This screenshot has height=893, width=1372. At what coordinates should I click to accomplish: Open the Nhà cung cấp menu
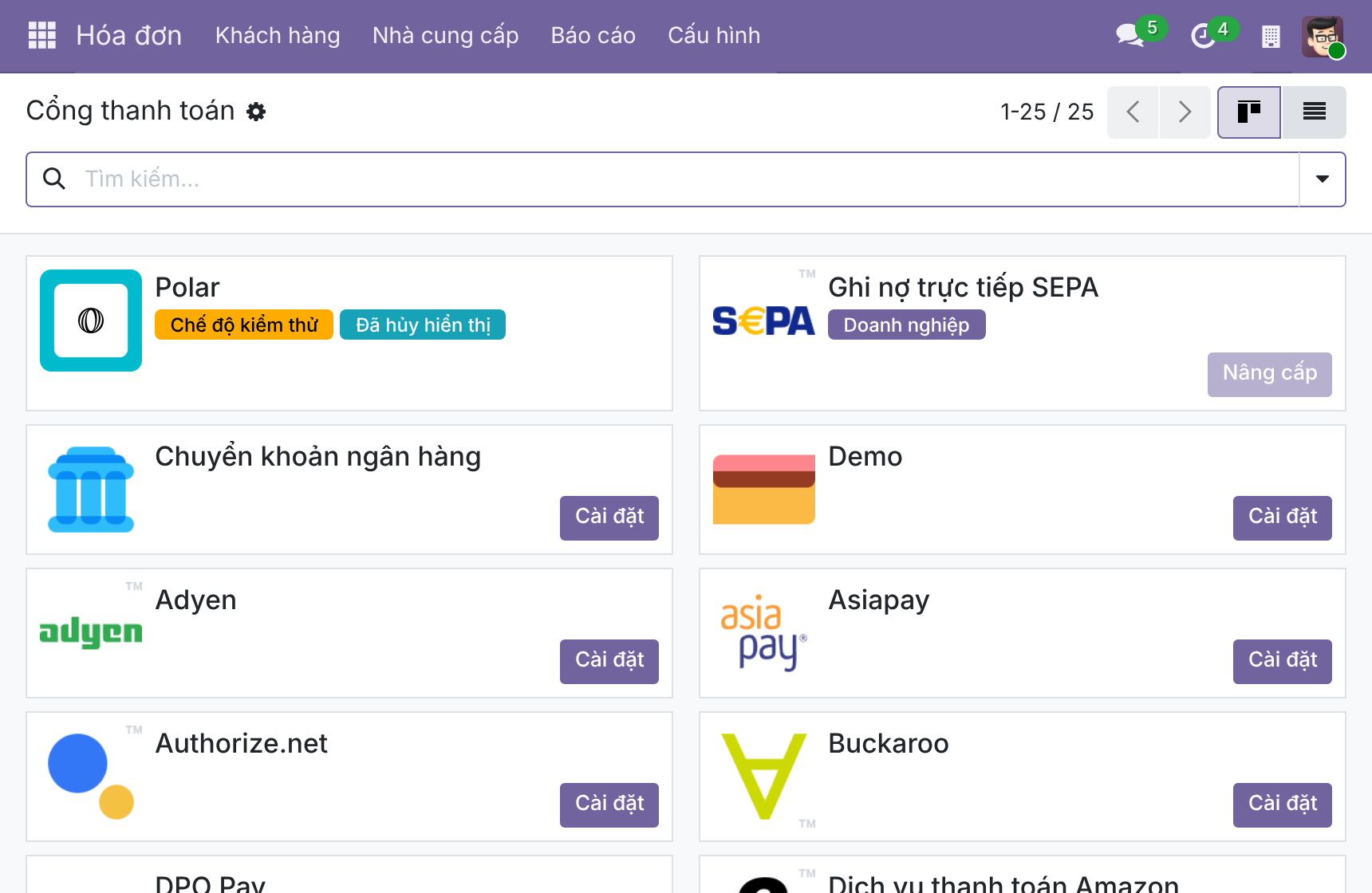(x=446, y=36)
